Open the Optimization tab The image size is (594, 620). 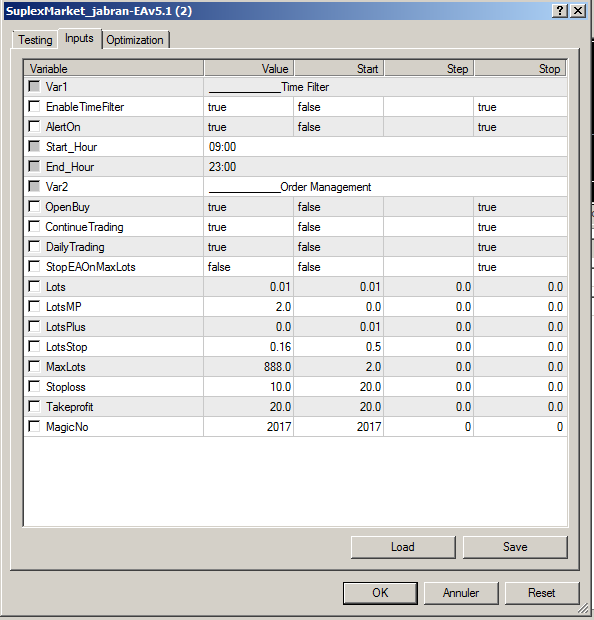[x=135, y=40]
